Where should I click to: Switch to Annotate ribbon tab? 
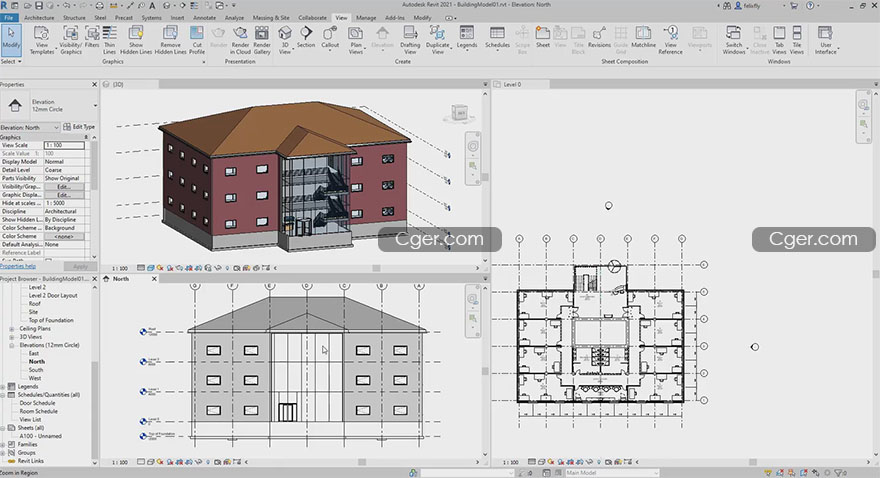click(204, 17)
